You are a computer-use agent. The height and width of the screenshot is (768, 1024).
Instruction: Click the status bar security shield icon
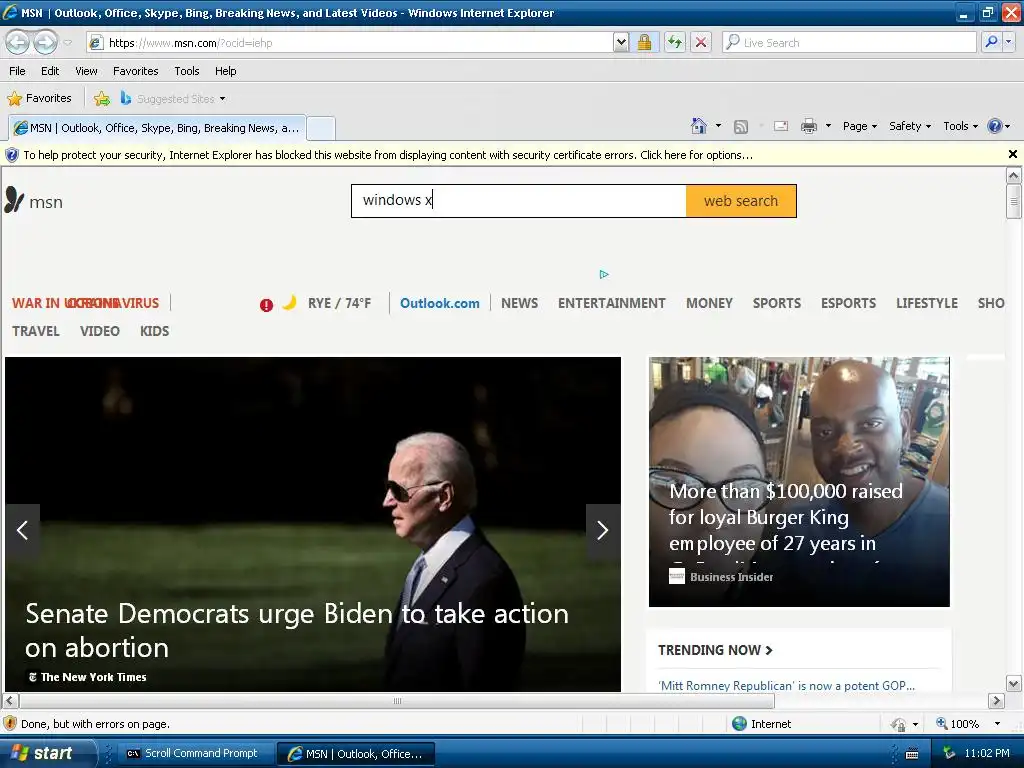click(10, 724)
